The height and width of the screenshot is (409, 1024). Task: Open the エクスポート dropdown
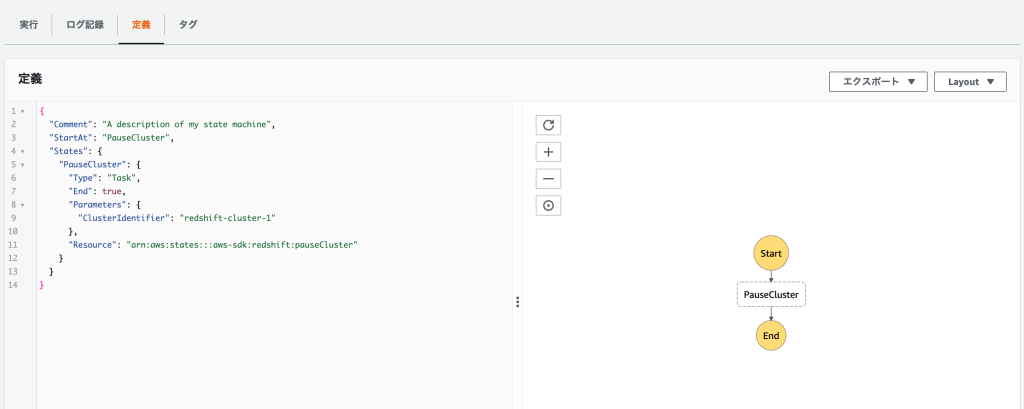pyautogui.click(x=878, y=82)
